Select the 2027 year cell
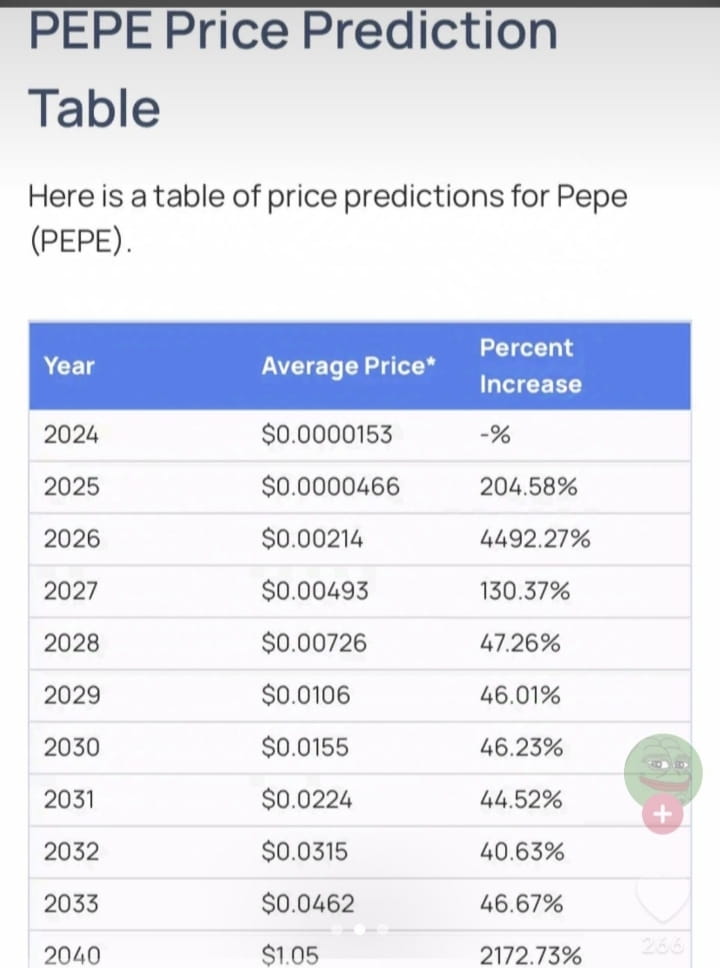The width and height of the screenshot is (720, 968). click(x=70, y=591)
